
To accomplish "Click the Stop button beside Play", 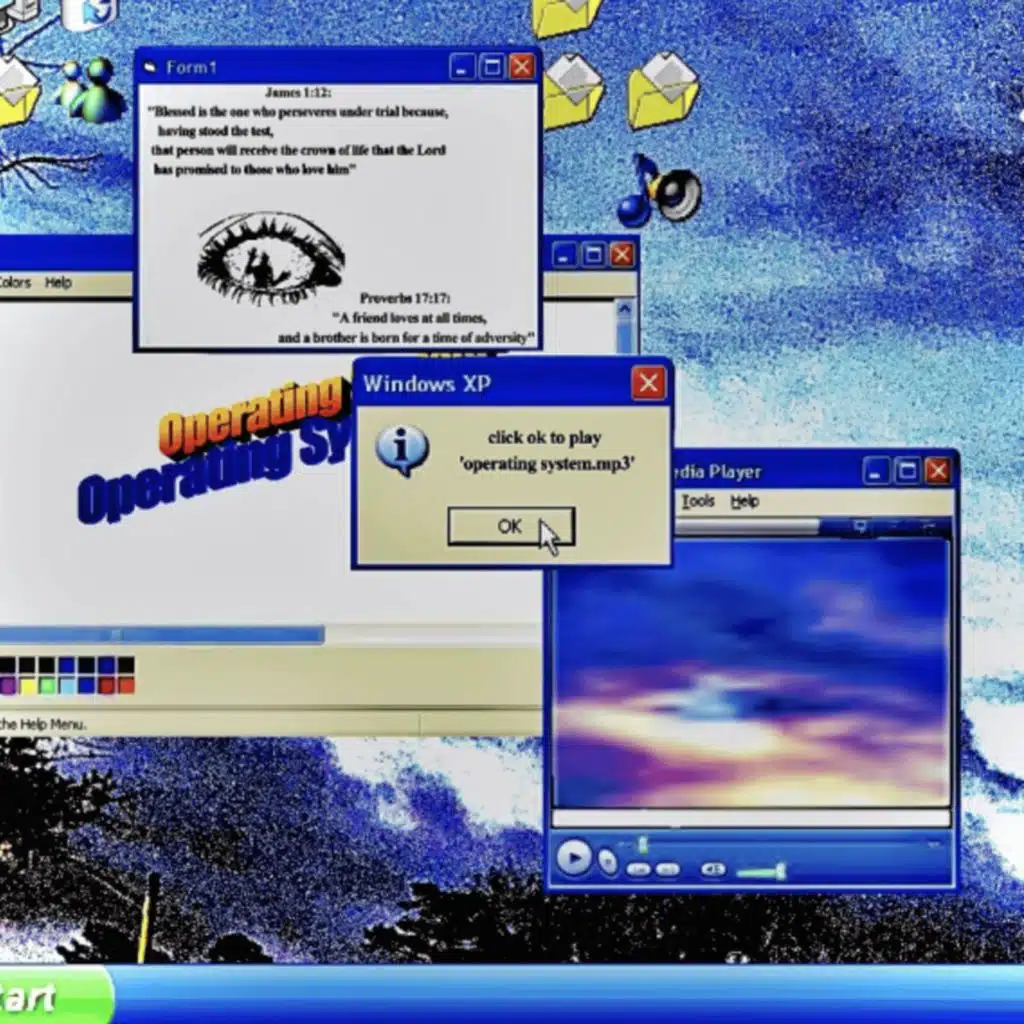I will point(607,861).
